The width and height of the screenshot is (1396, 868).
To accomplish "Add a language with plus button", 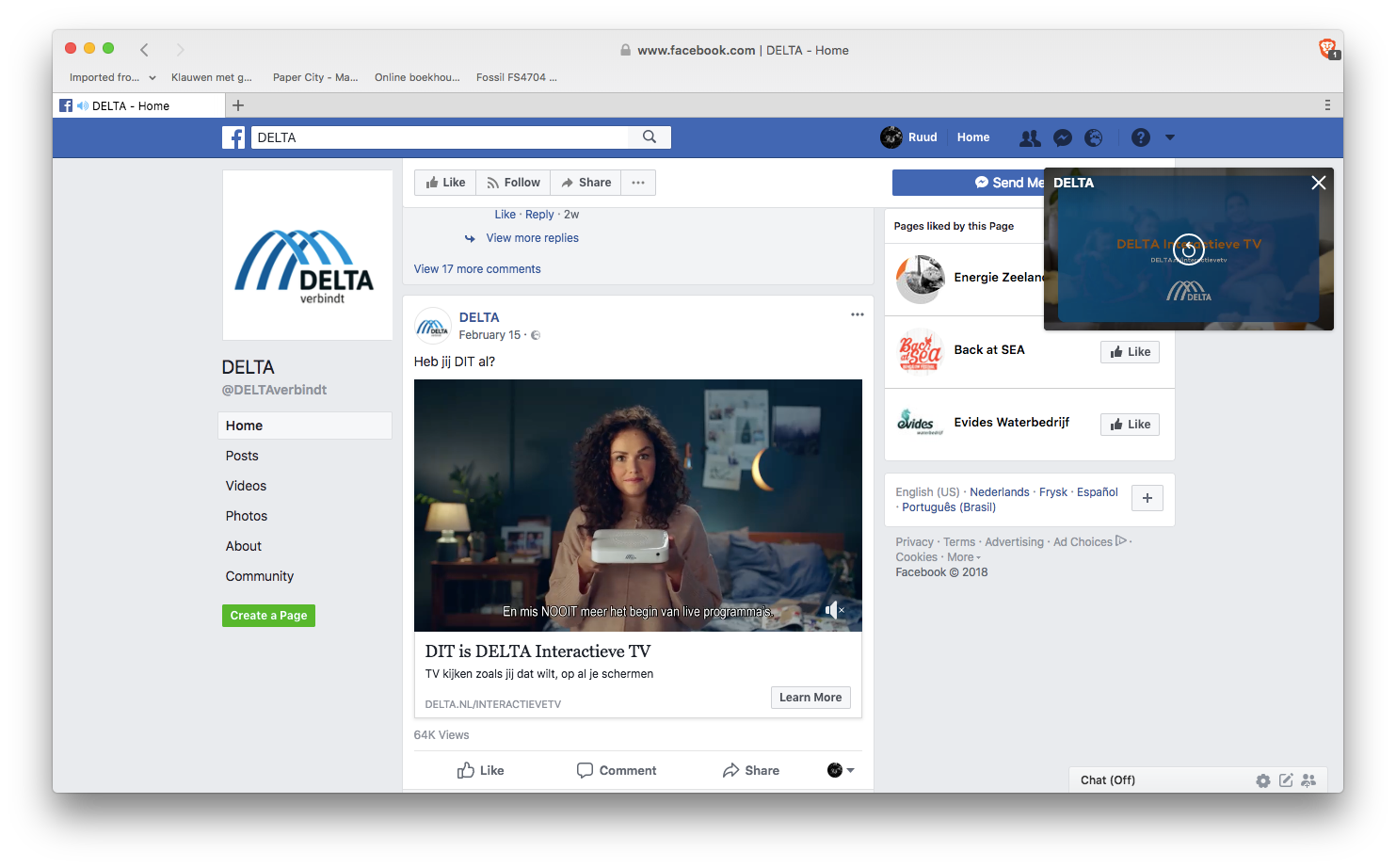I will pyautogui.click(x=1147, y=499).
